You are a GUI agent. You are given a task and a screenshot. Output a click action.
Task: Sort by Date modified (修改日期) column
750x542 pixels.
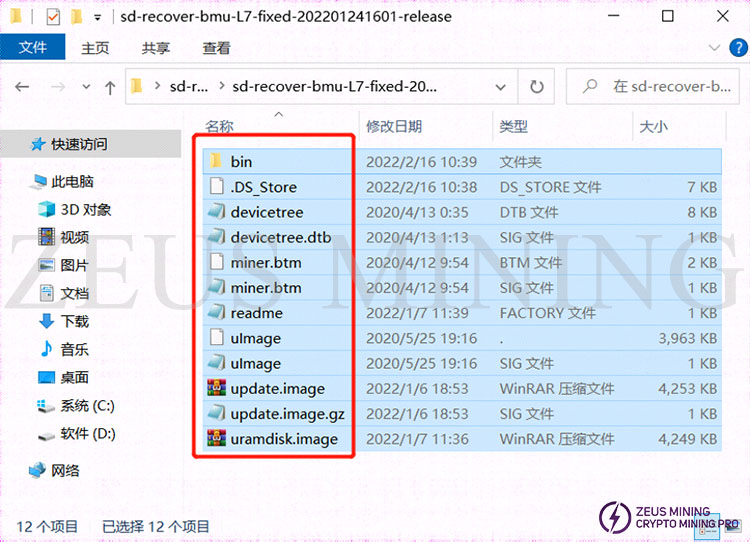click(x=394, y=126)
